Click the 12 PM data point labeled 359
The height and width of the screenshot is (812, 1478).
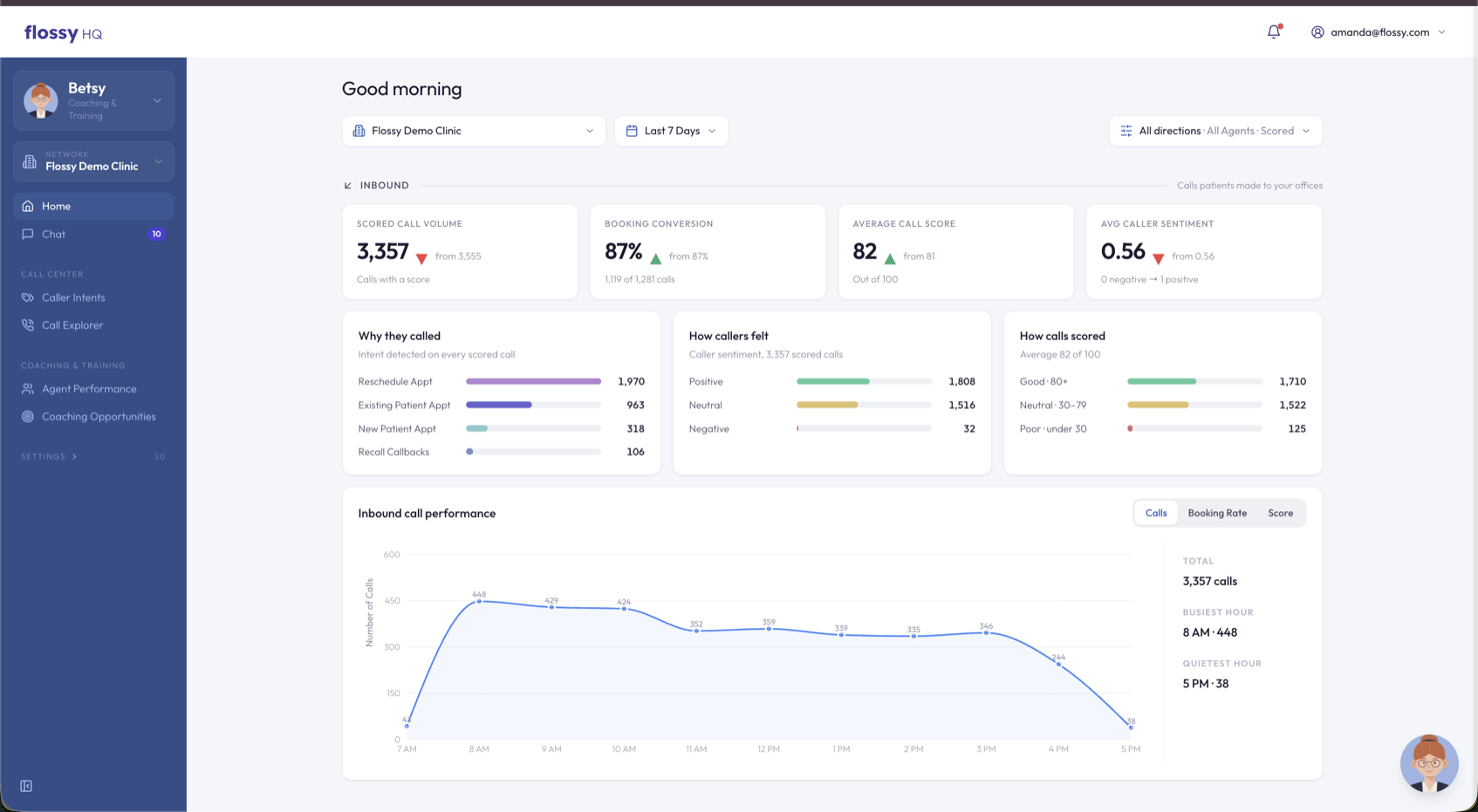[769, 629]
